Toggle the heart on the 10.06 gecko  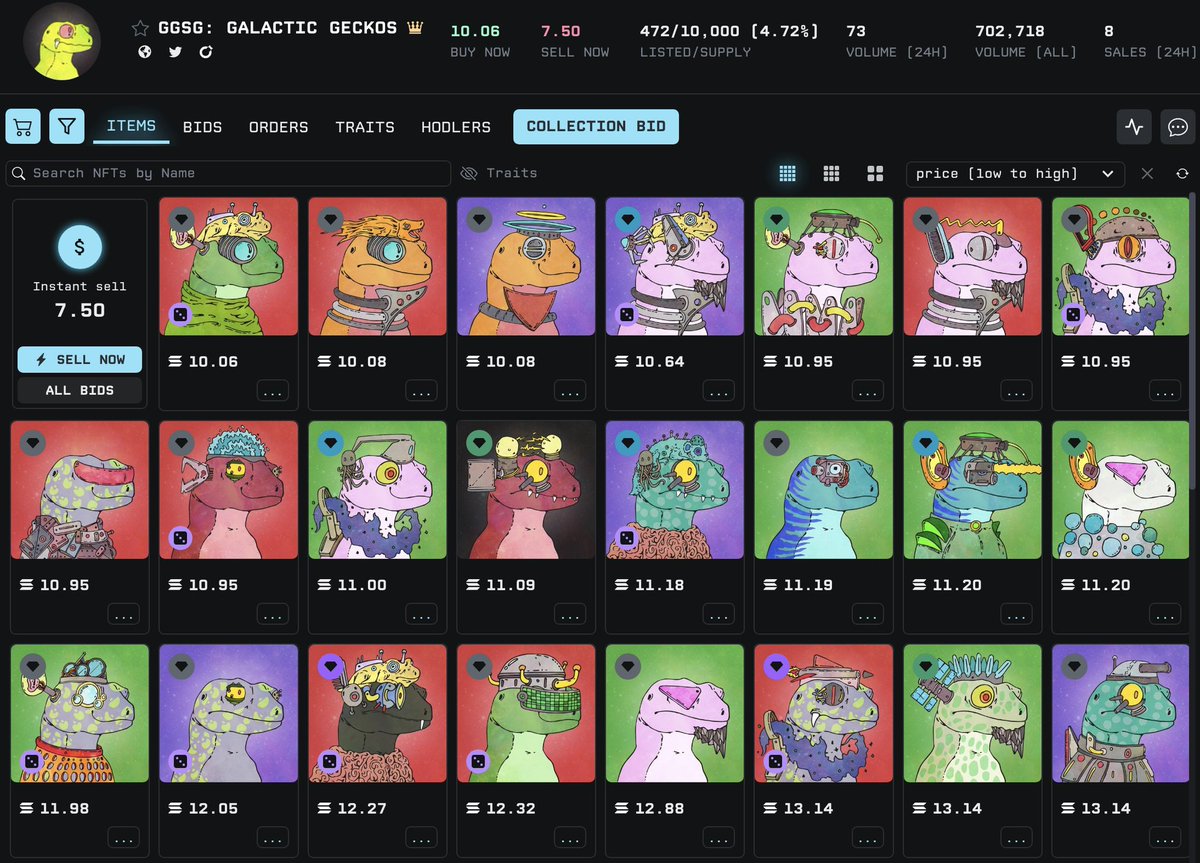tap(181, 219)
